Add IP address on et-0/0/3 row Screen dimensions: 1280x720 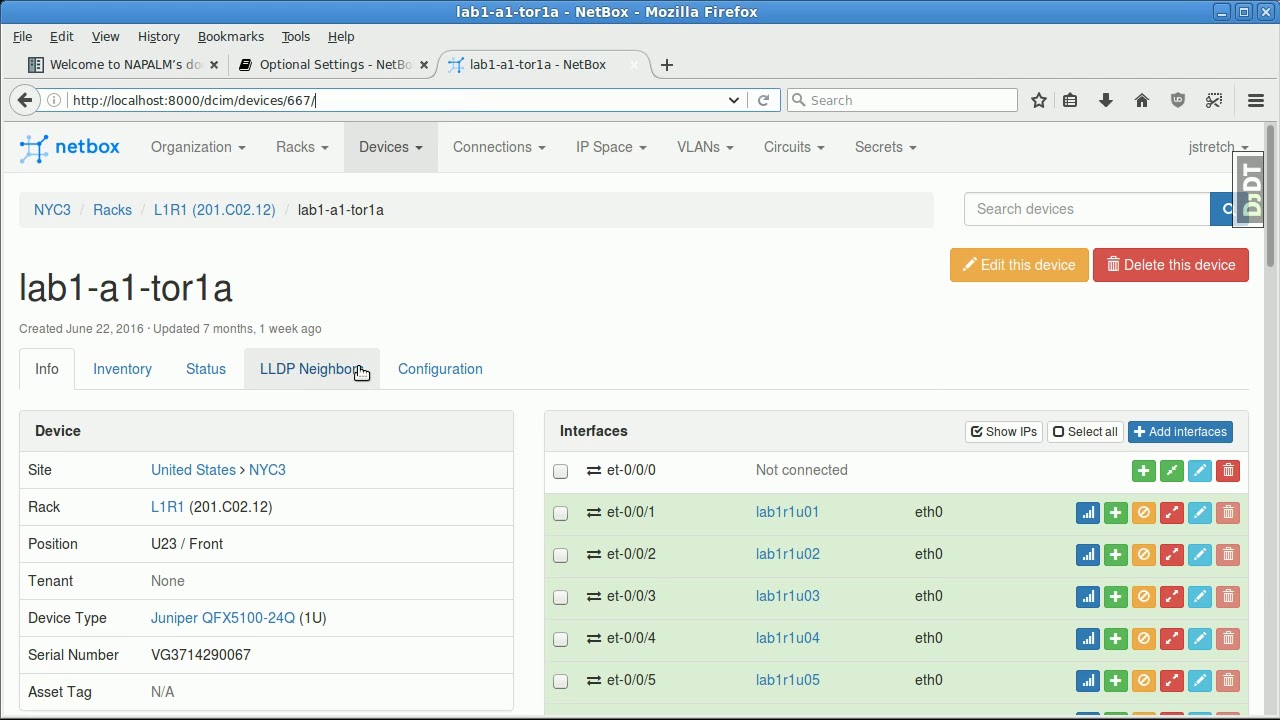(x=1115, y=596)
